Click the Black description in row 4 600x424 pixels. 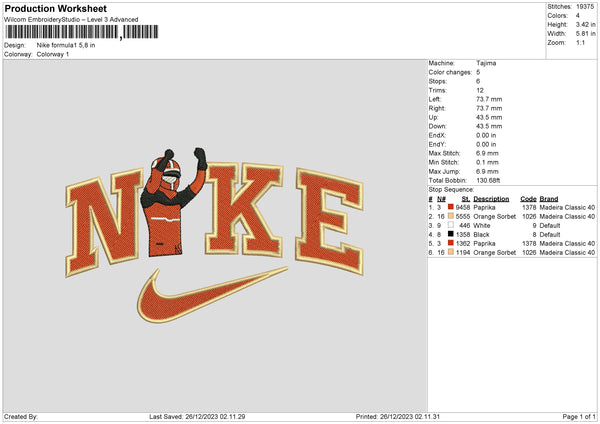pos(481,235)
